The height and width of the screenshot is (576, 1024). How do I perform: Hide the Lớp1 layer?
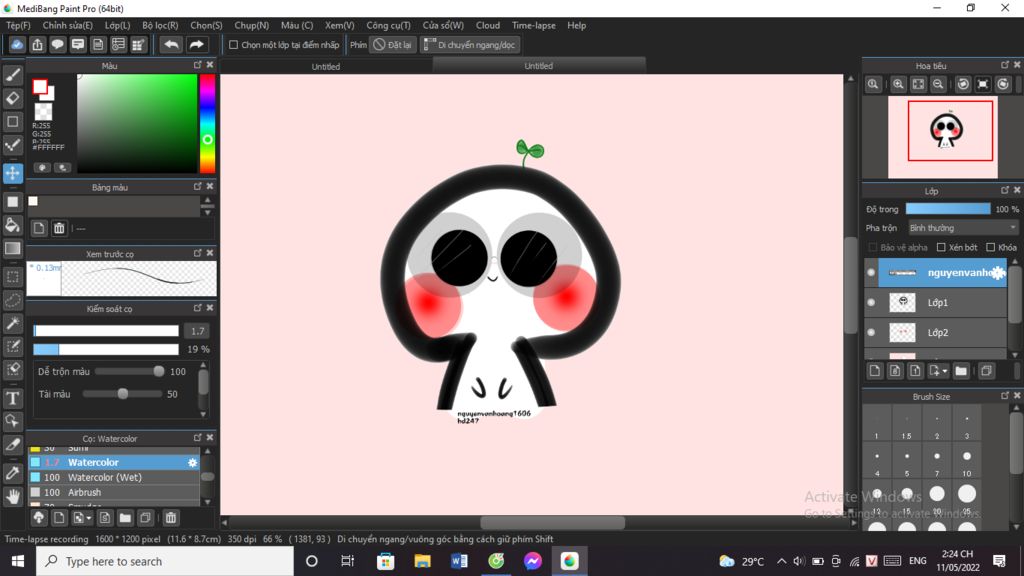pyautogui.click(x=871, y=303)
